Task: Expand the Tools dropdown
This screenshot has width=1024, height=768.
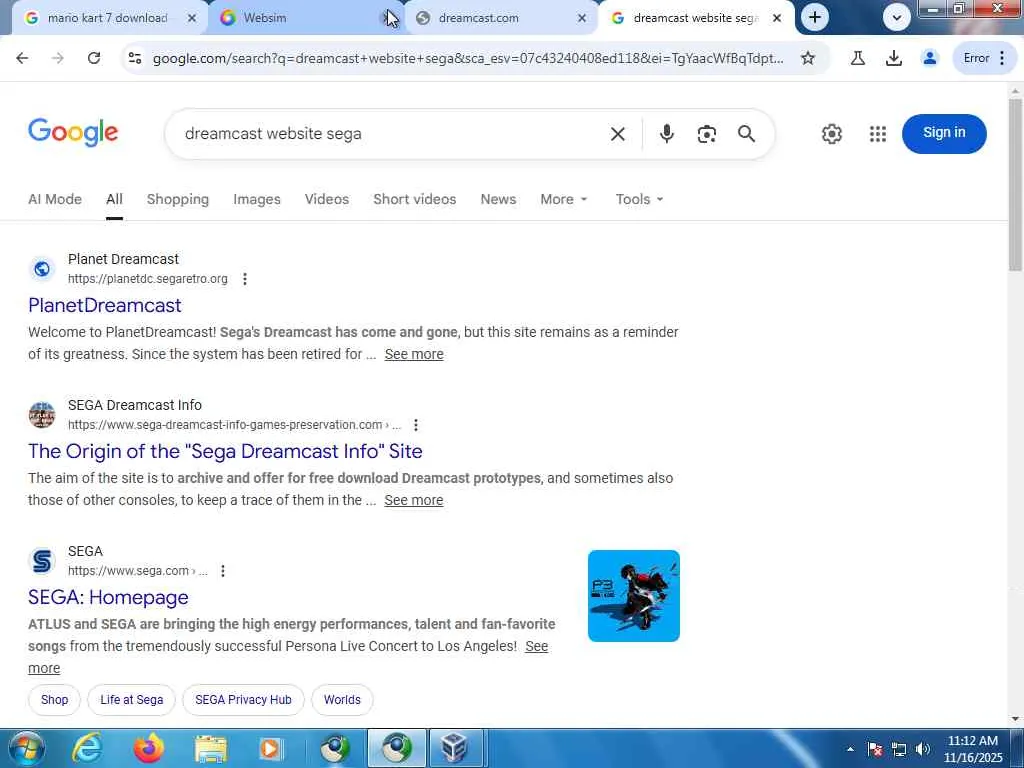Action: [x=639, y=199]
